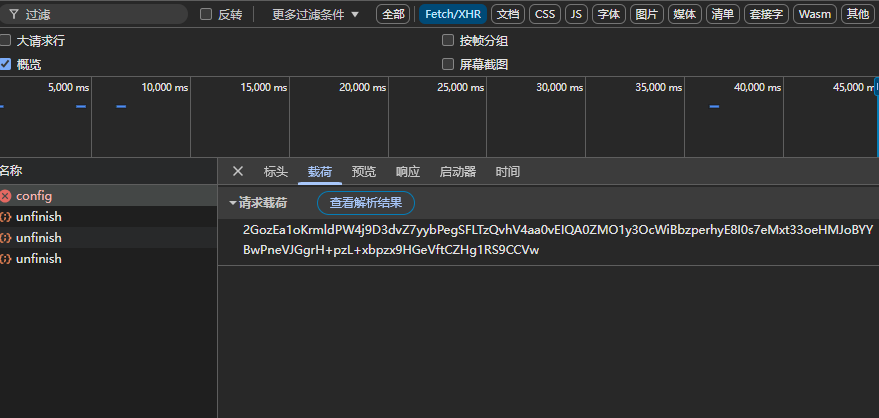
Task: Enable 屏幕截图 checkbox
Action: pyautogui.click(x=448, y=64)
